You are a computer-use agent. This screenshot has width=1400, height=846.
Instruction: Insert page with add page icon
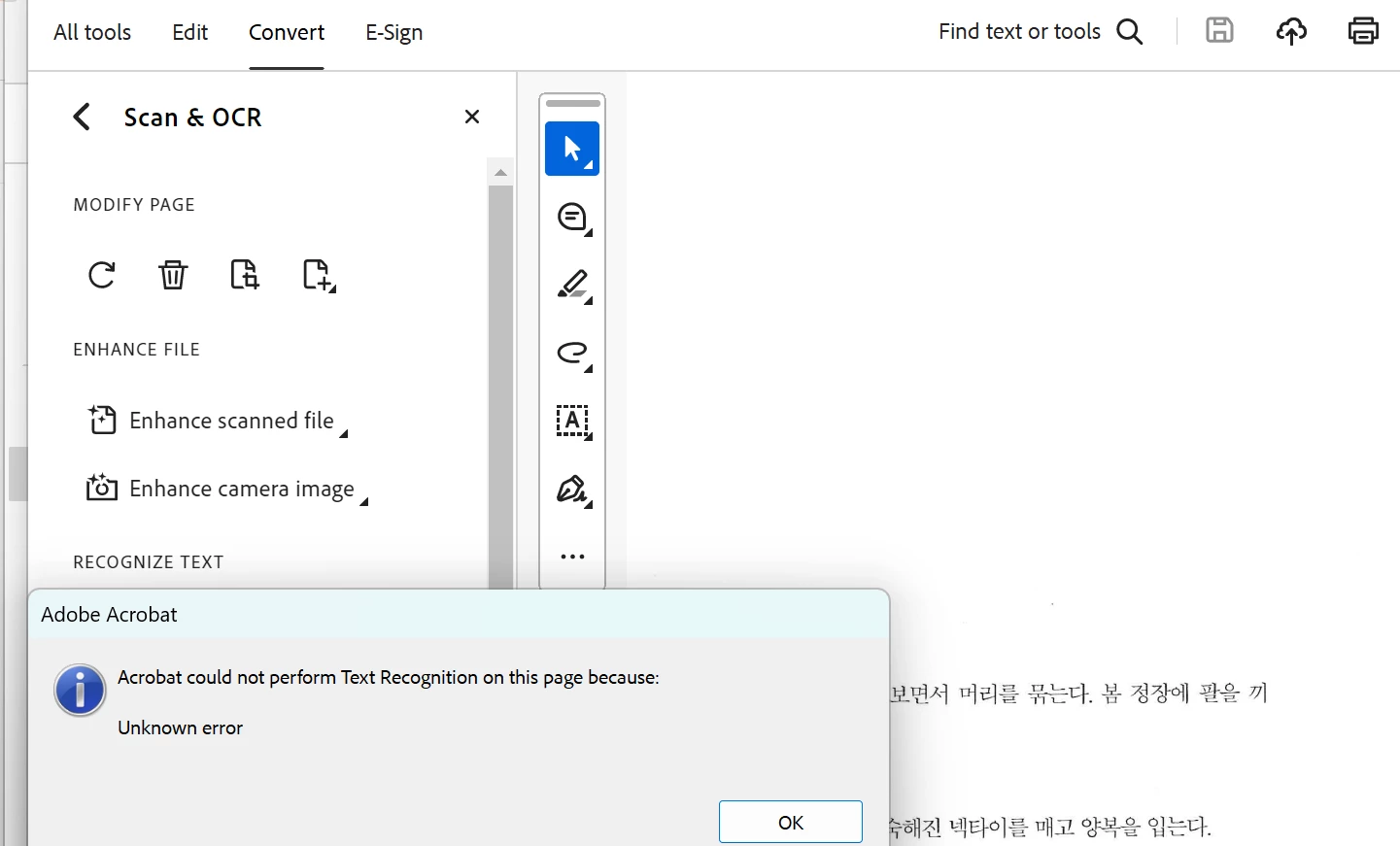pos(318,275)
